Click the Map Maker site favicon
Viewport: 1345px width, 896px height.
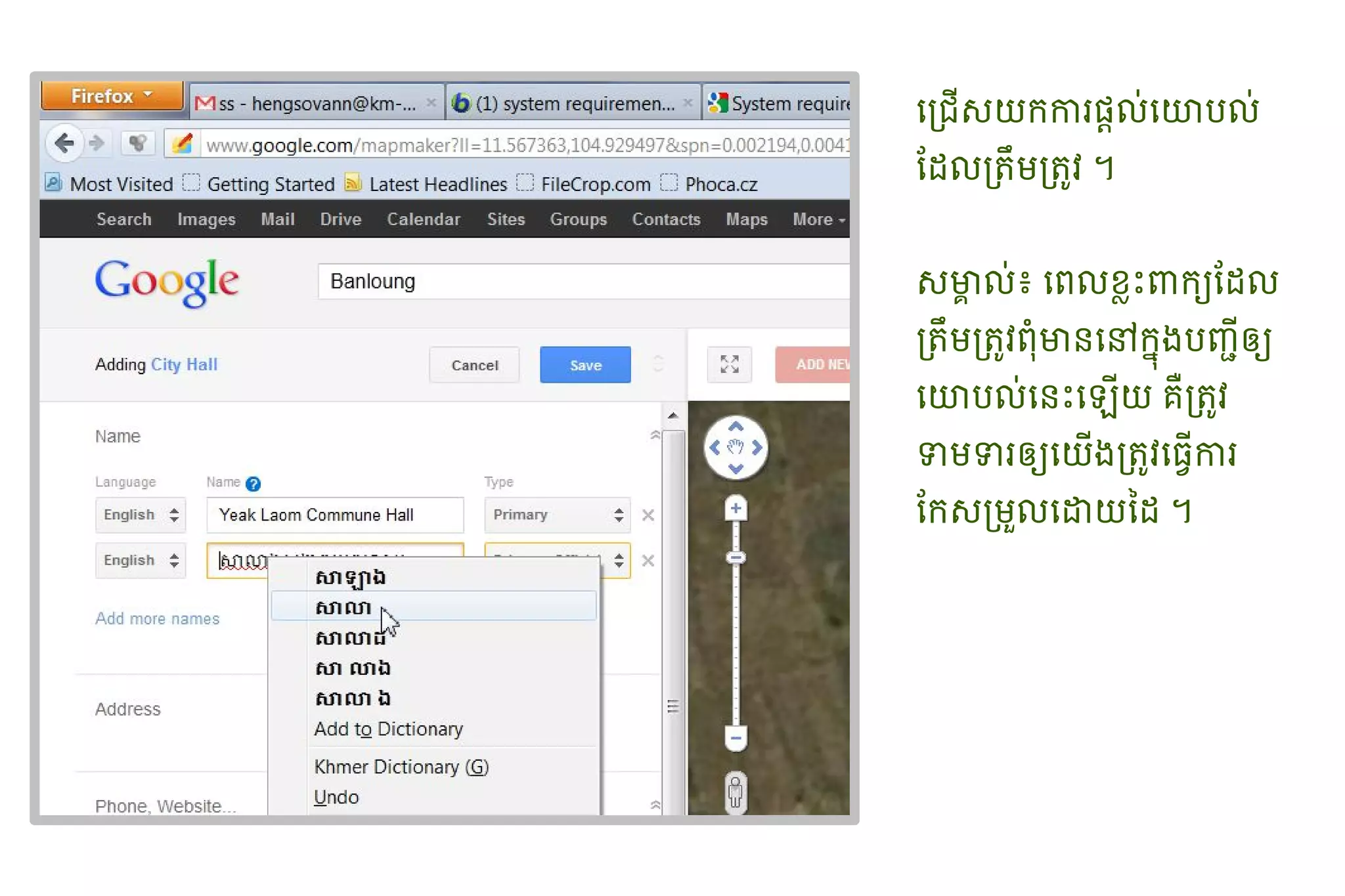pos(182,144)
